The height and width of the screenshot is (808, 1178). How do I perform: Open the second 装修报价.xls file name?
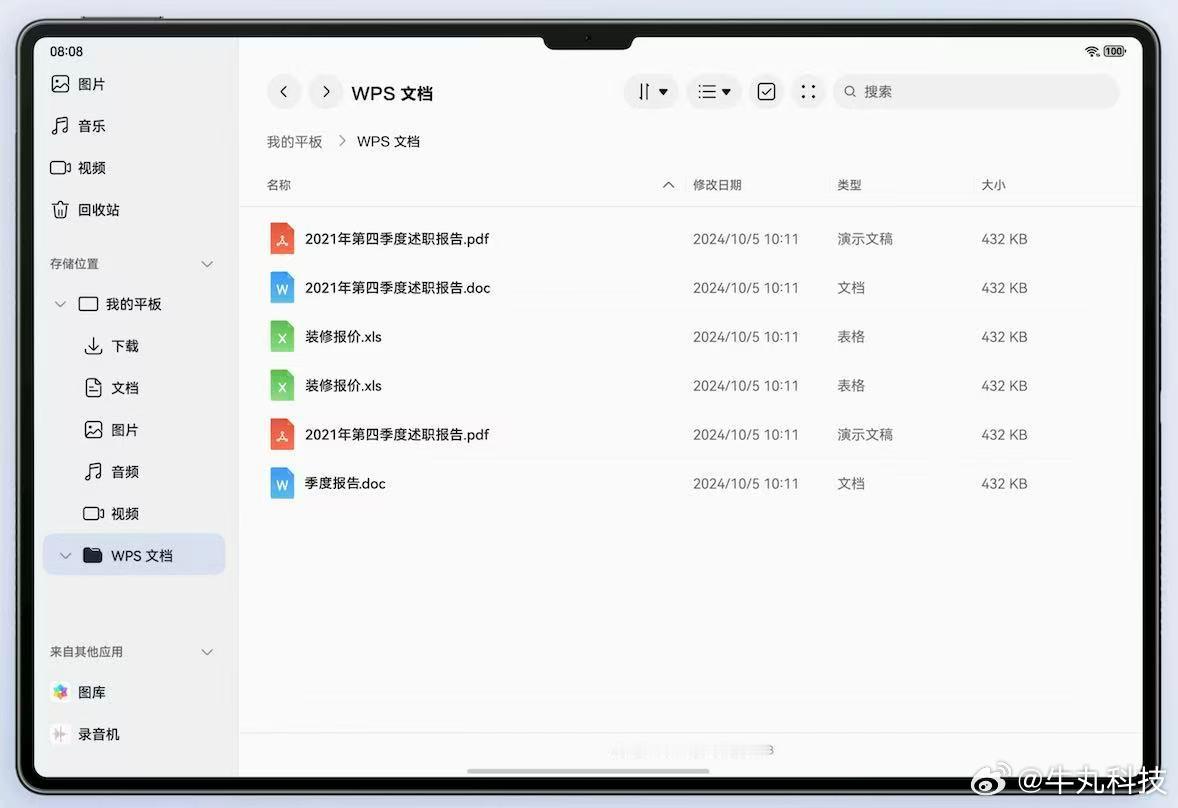click(343, 385)
